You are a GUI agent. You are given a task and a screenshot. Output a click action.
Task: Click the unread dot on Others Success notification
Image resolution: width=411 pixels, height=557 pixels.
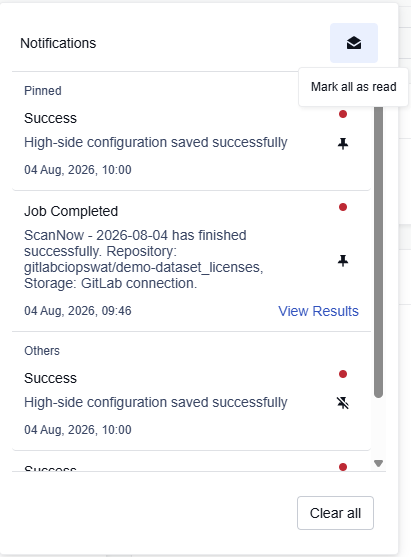[x=343, y=374]
